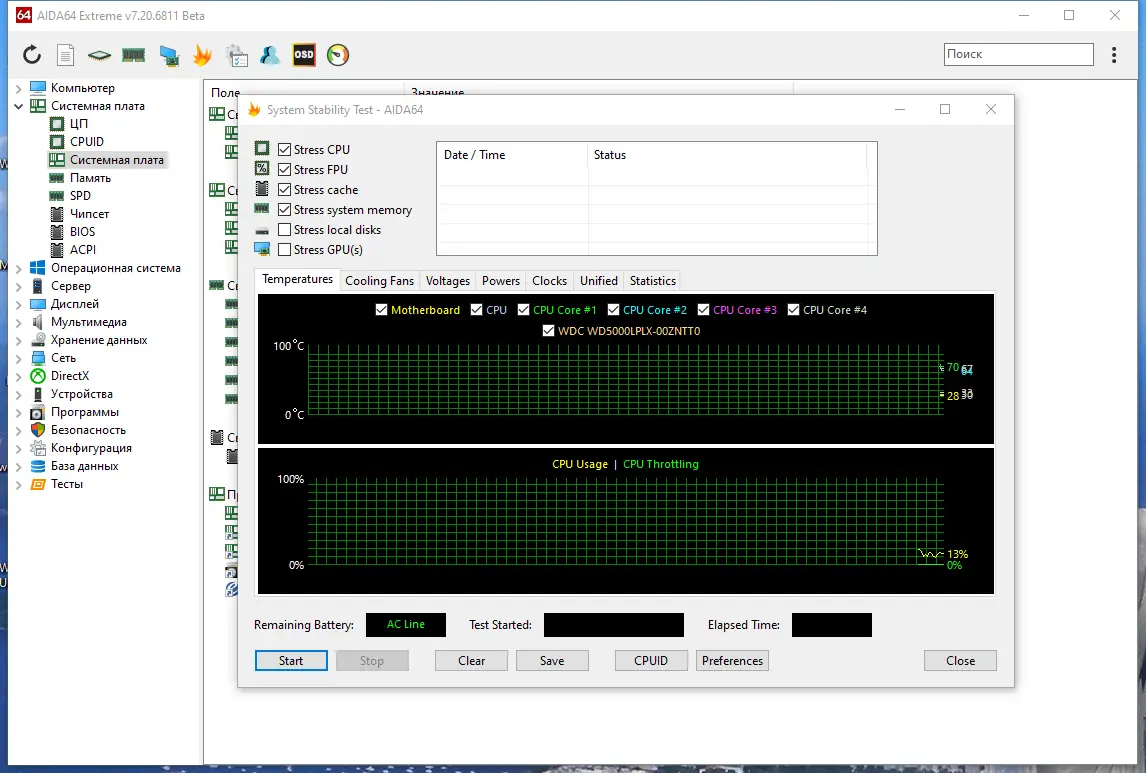Screen dimensions: 1146x773
Task: Open the OSD panel icon
Action: click(x=304, y=55)
